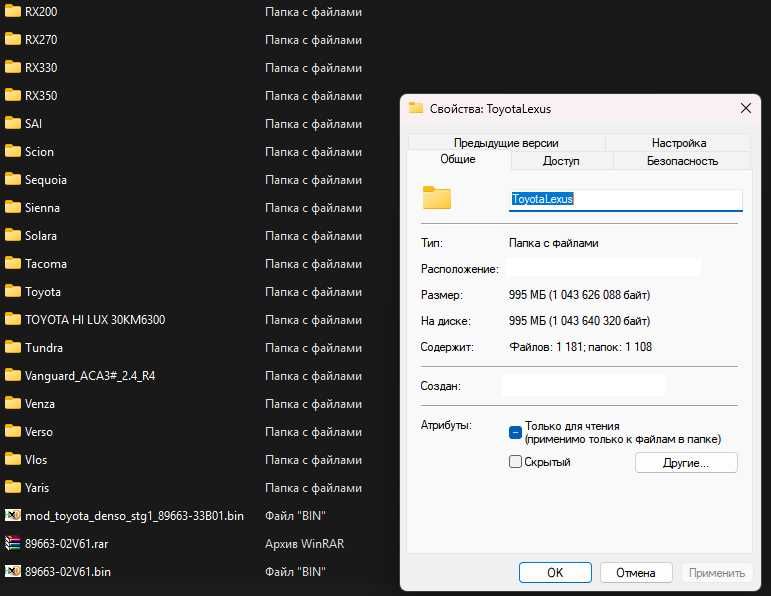Click the RX350 folder icon

pos(13,95)
